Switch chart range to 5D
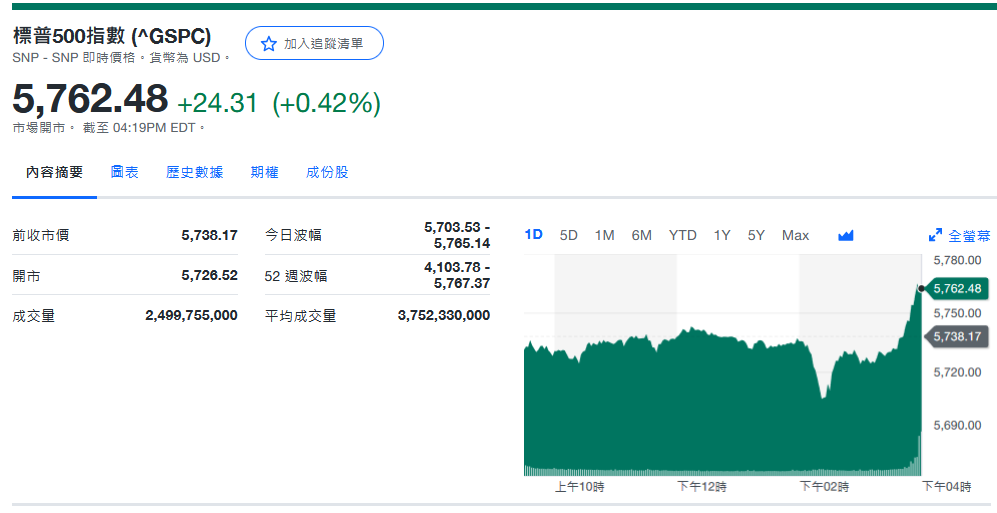This screenshot has width=997, height=513. coord(568,235)
